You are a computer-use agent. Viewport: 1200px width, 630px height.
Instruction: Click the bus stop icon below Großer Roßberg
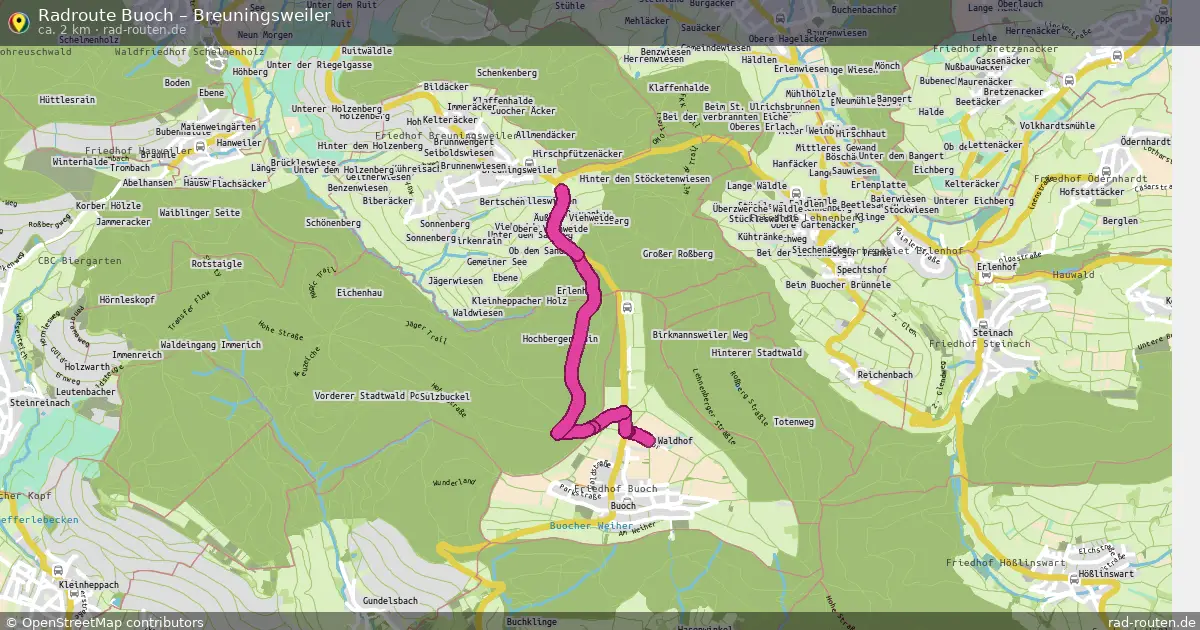click(627, 309)
